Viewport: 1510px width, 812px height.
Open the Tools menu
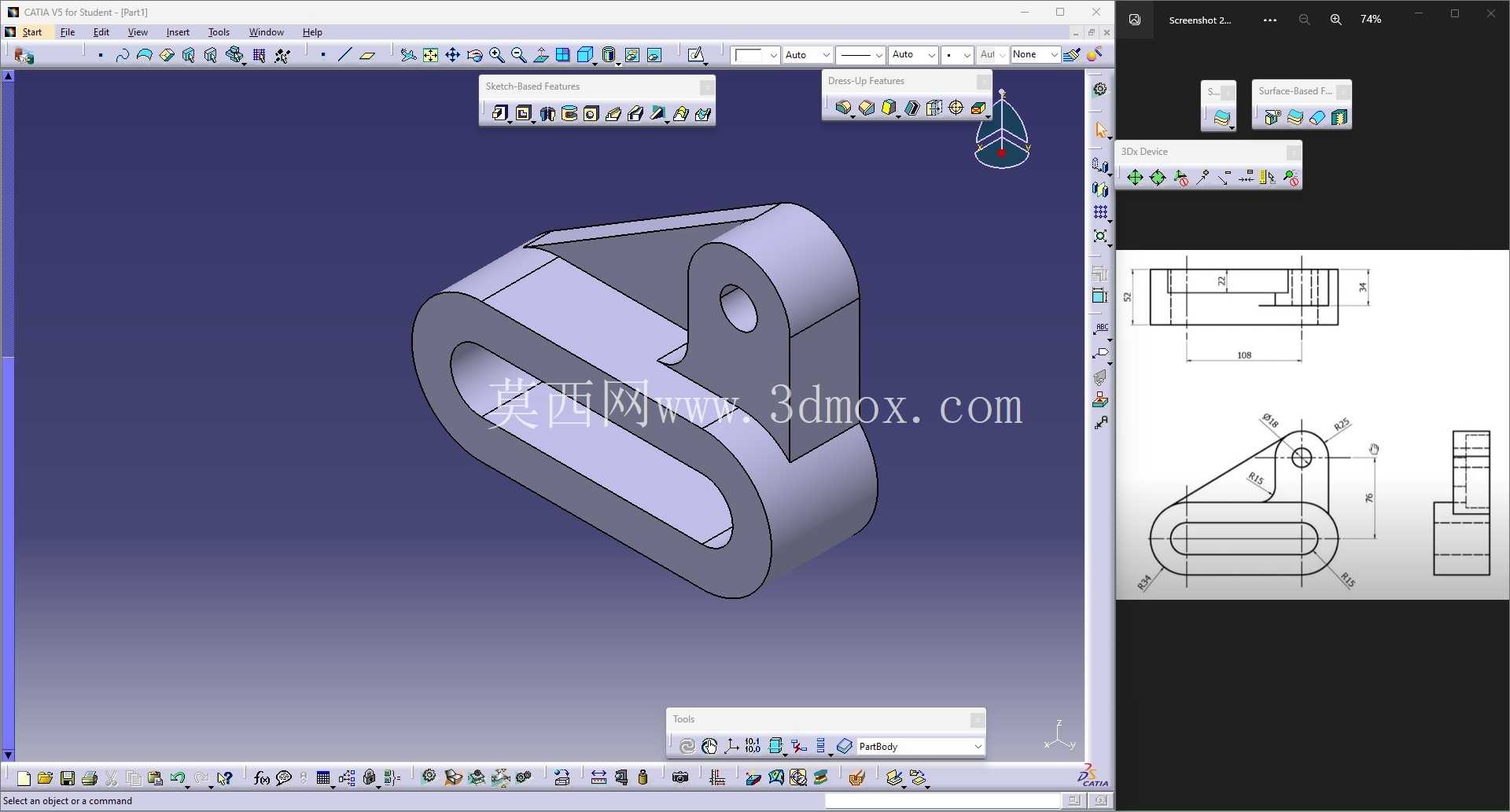pos(219,32)
